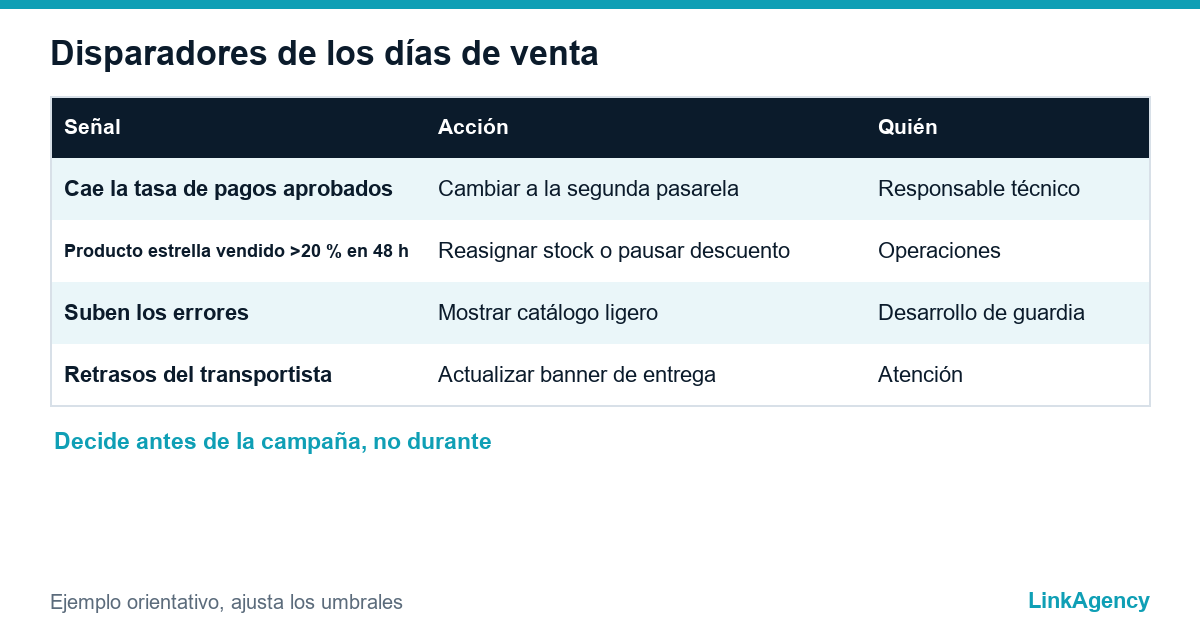Click the footnote 'Ejemplo orientativo, ajusta los umbrales'
Image resolution: width=1200 pixels, height=630 pixels.
pyautogui.click(x=227, y=602)
